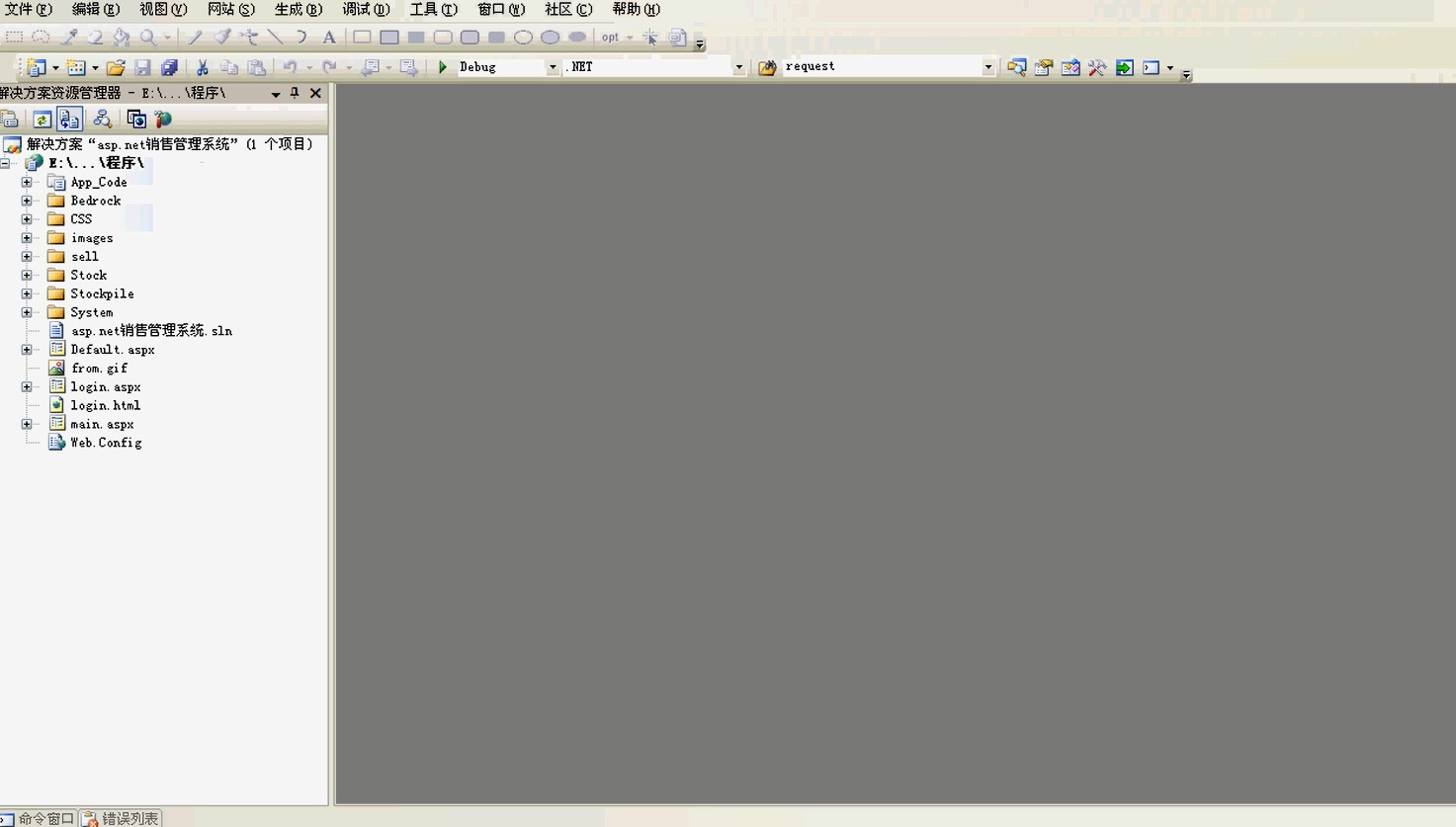Screen dimensions: 1456x827
Task: Click the Find in Files binoculars icon
Action: pyautogui.click(x=767, y=67)
